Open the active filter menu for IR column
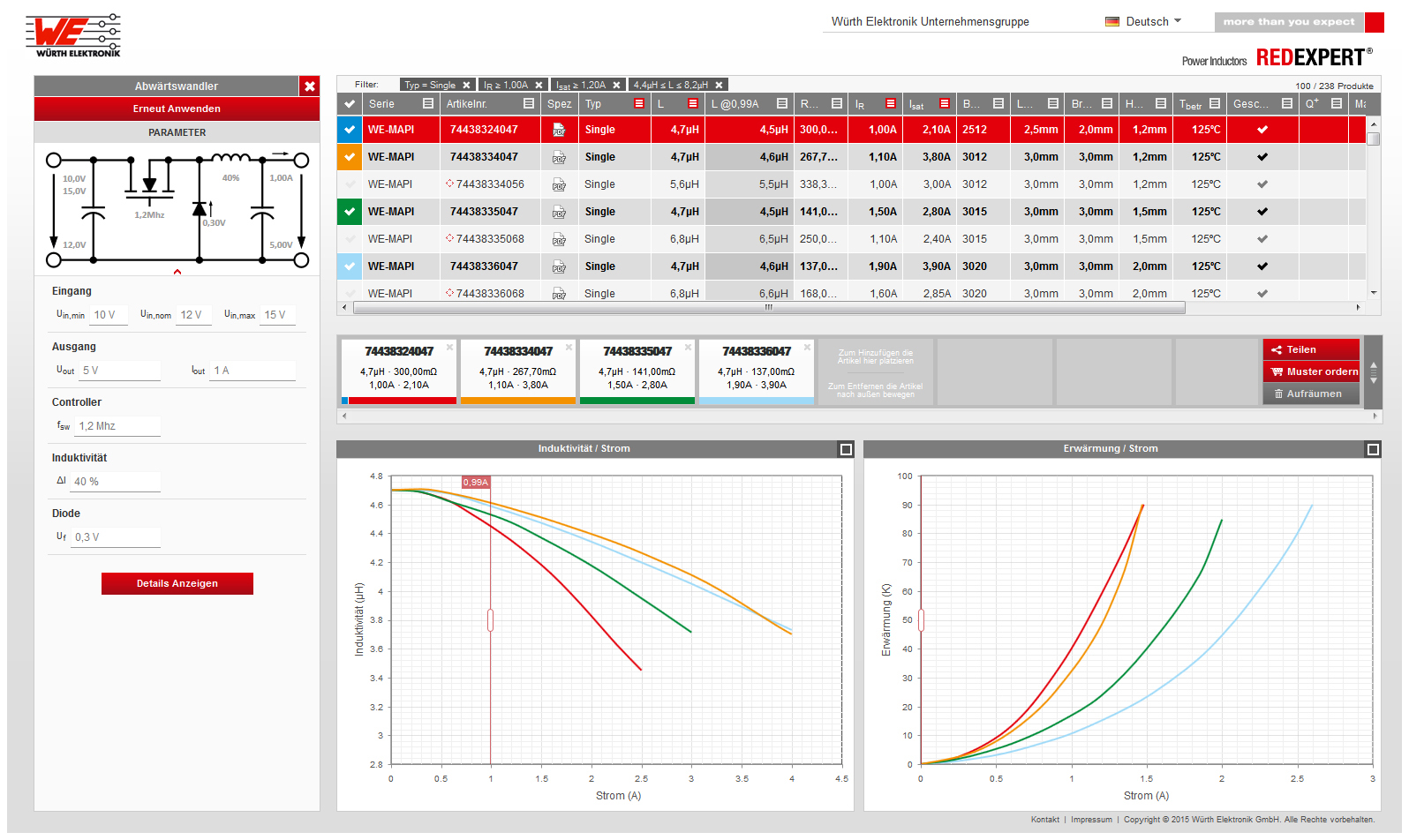 coord(891,104)
